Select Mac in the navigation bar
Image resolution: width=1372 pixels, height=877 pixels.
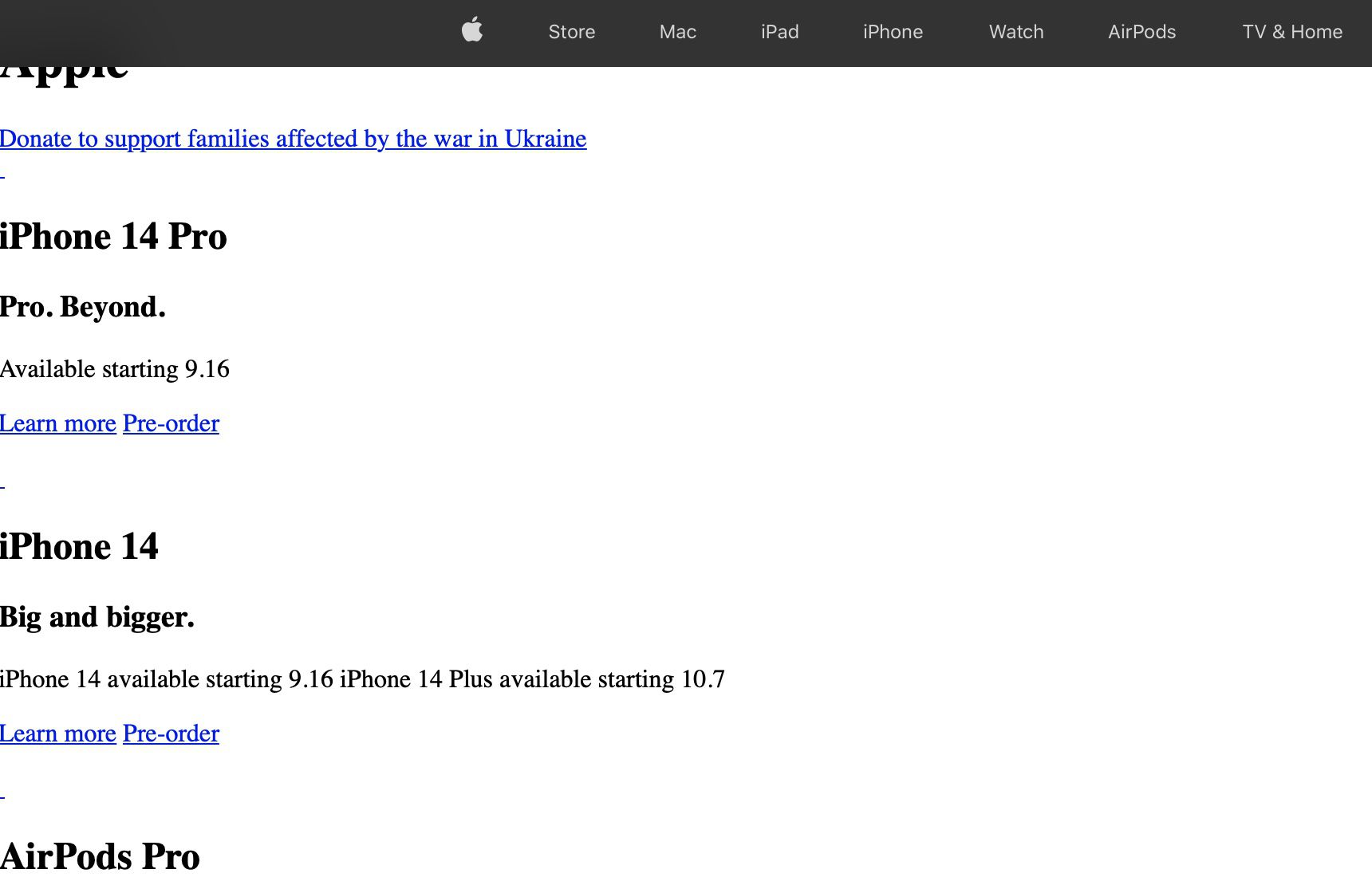coord(677,32)
